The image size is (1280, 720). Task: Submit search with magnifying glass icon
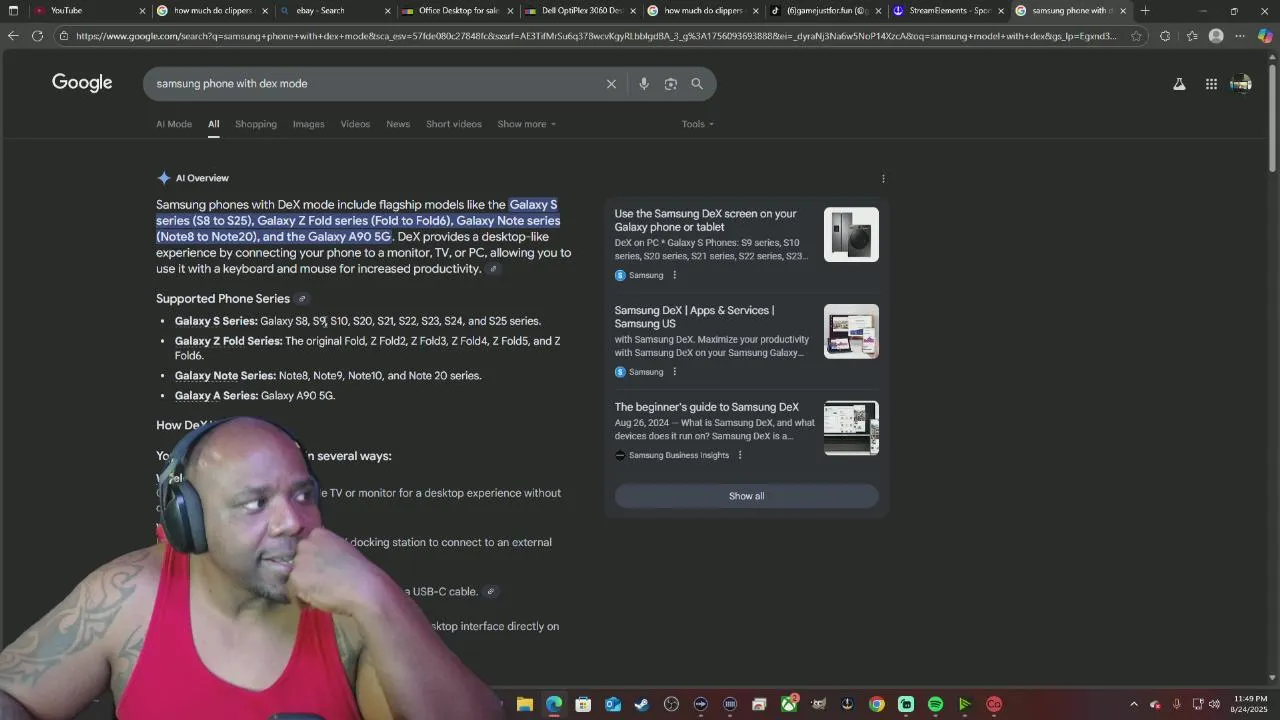pyautogui.click(x=697, y=84)
